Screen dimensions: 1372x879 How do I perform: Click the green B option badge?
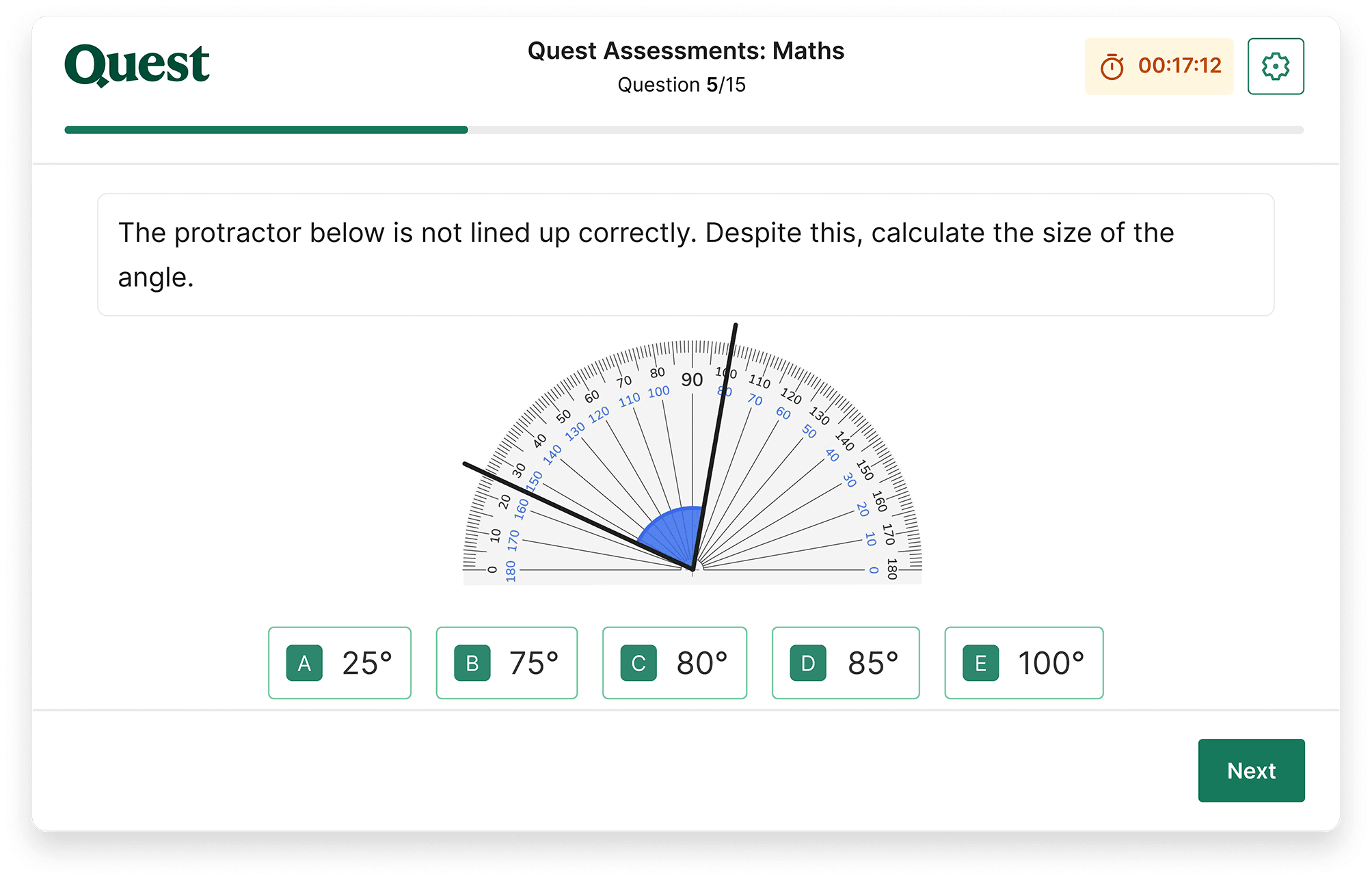(472, 662)
